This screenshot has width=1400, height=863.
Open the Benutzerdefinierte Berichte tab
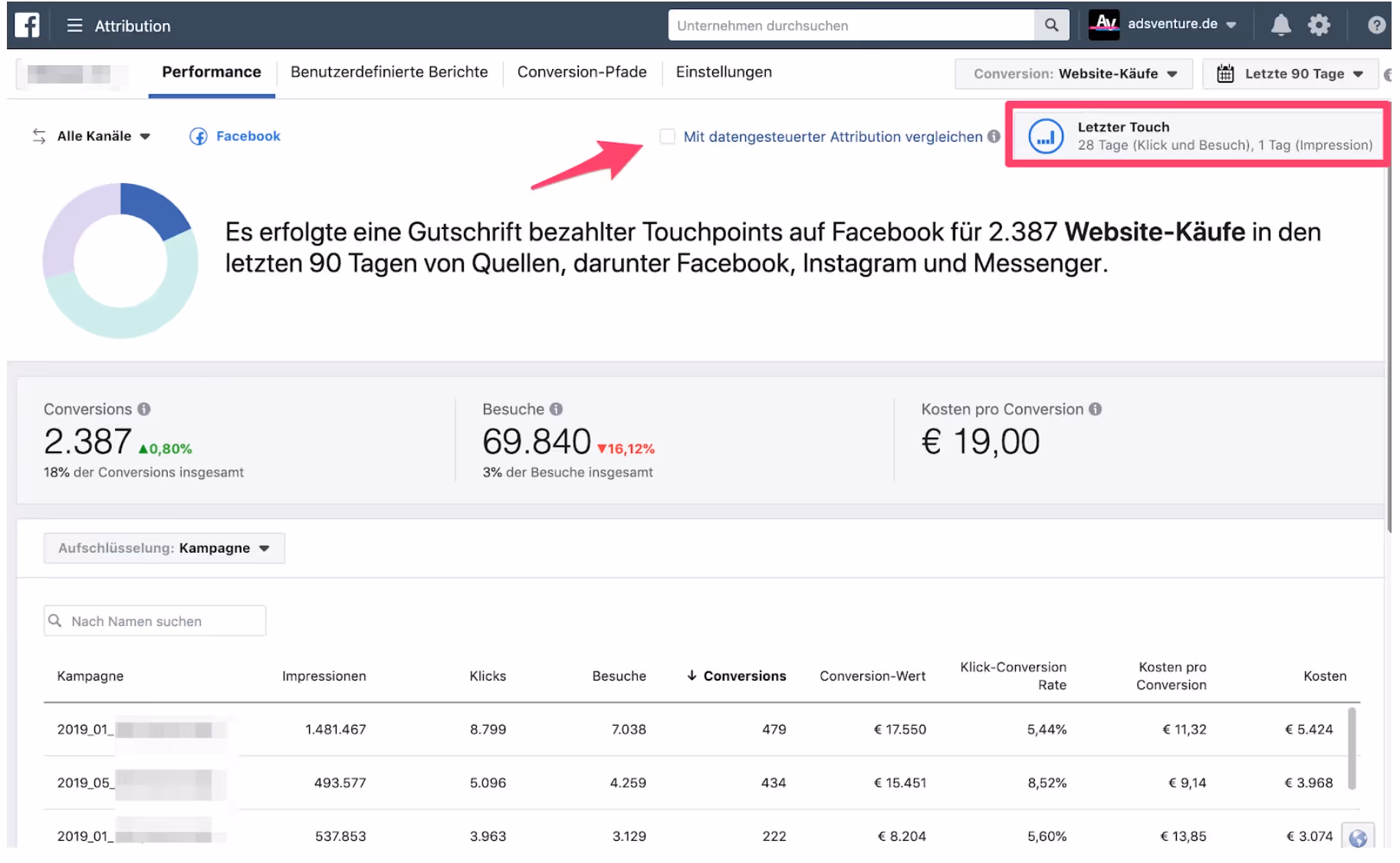[x=389, y=72]
